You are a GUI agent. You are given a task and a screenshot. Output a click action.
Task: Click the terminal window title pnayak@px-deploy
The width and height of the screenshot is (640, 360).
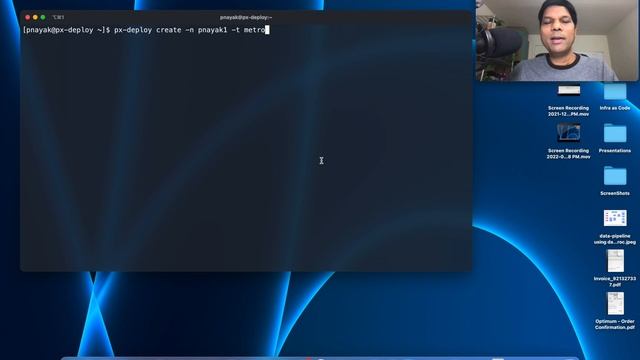(246, 18)
